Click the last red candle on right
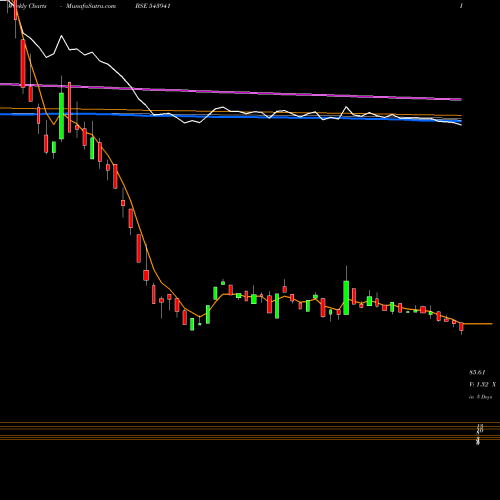 [462, 327]
